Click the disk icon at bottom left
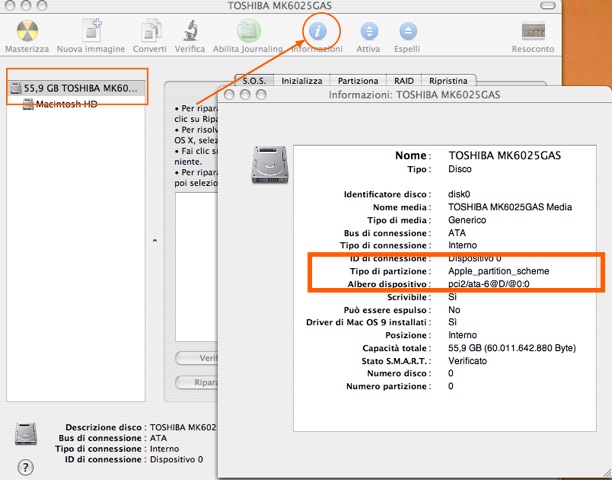Image resolution: width=612 pixels, height=480 pixels. [26, 434]
